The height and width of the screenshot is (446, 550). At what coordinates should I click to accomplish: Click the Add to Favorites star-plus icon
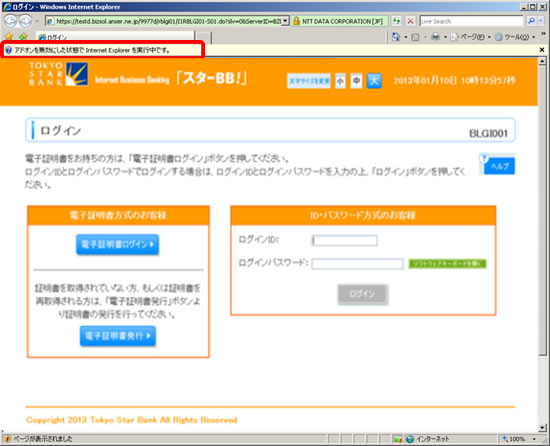pos(23,36)
